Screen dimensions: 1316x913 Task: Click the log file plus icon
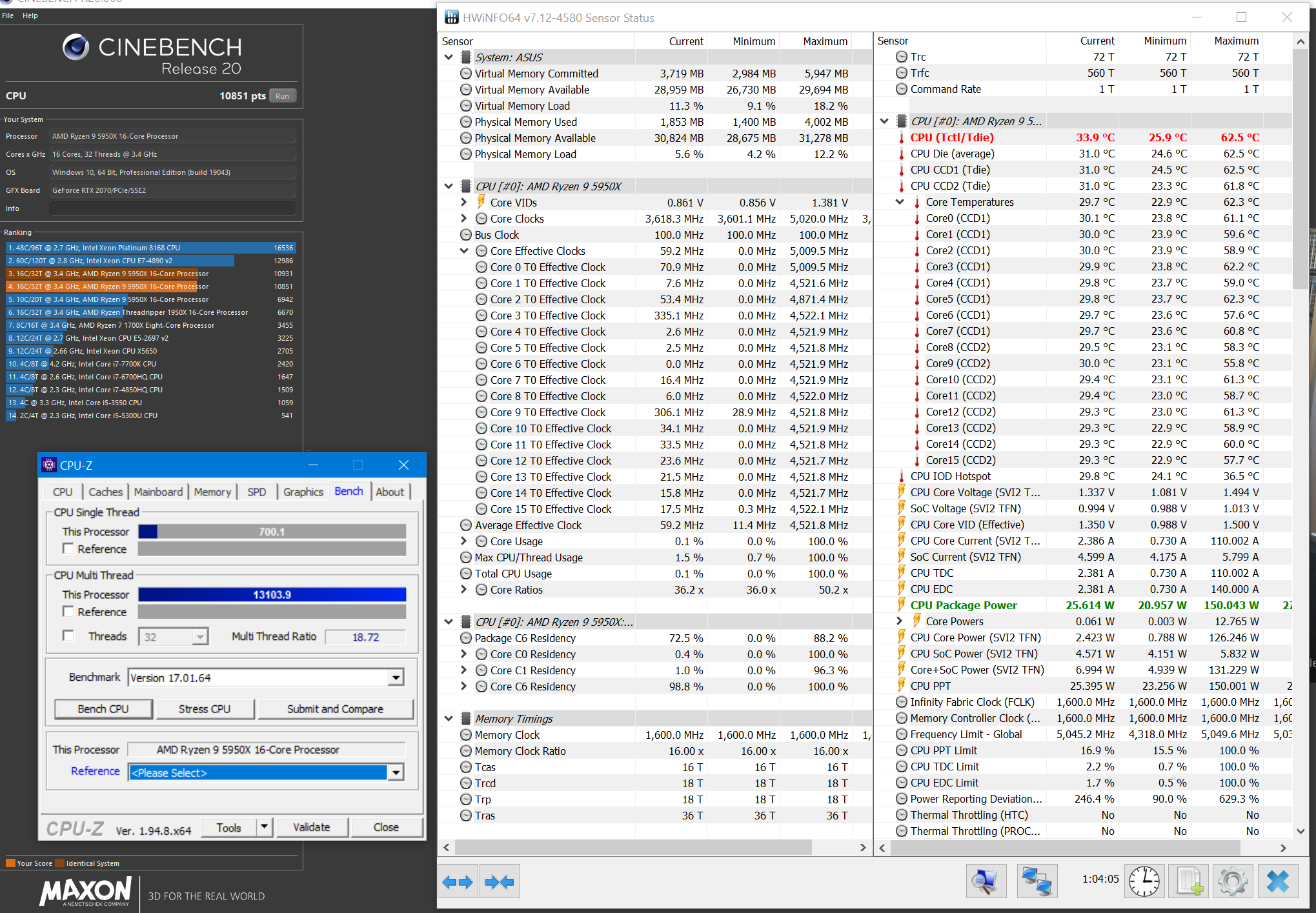tap(1189, 881)
